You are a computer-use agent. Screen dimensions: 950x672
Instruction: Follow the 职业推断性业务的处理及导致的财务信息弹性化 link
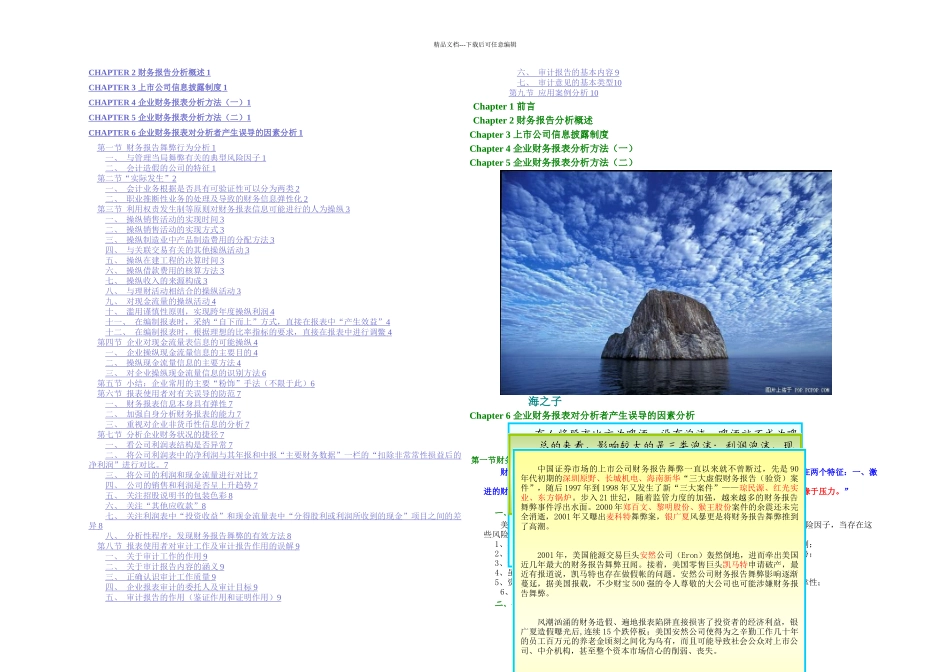(x=207, y=199)
